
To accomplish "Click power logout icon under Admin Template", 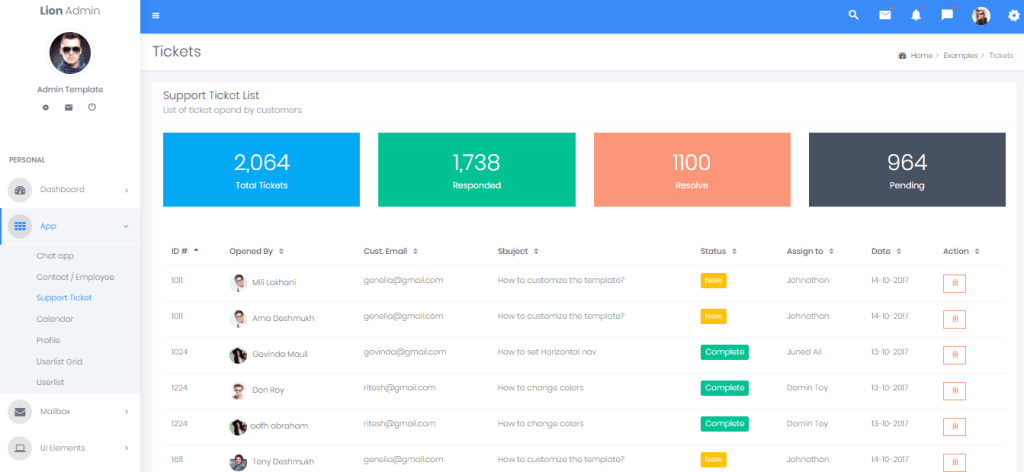I will tap(92, 107).
